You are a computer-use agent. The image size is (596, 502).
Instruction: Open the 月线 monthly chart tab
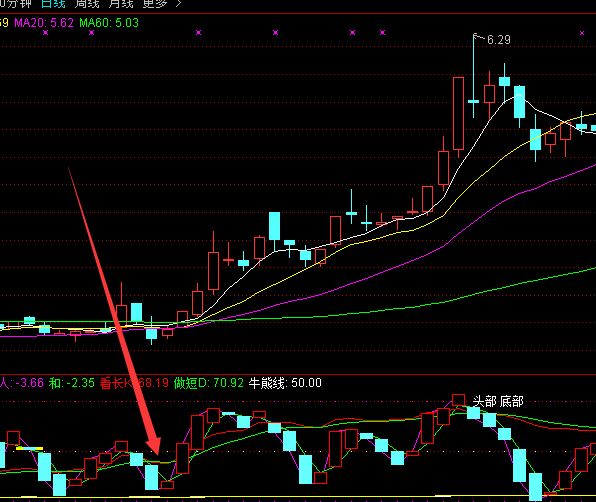(121, 4)
